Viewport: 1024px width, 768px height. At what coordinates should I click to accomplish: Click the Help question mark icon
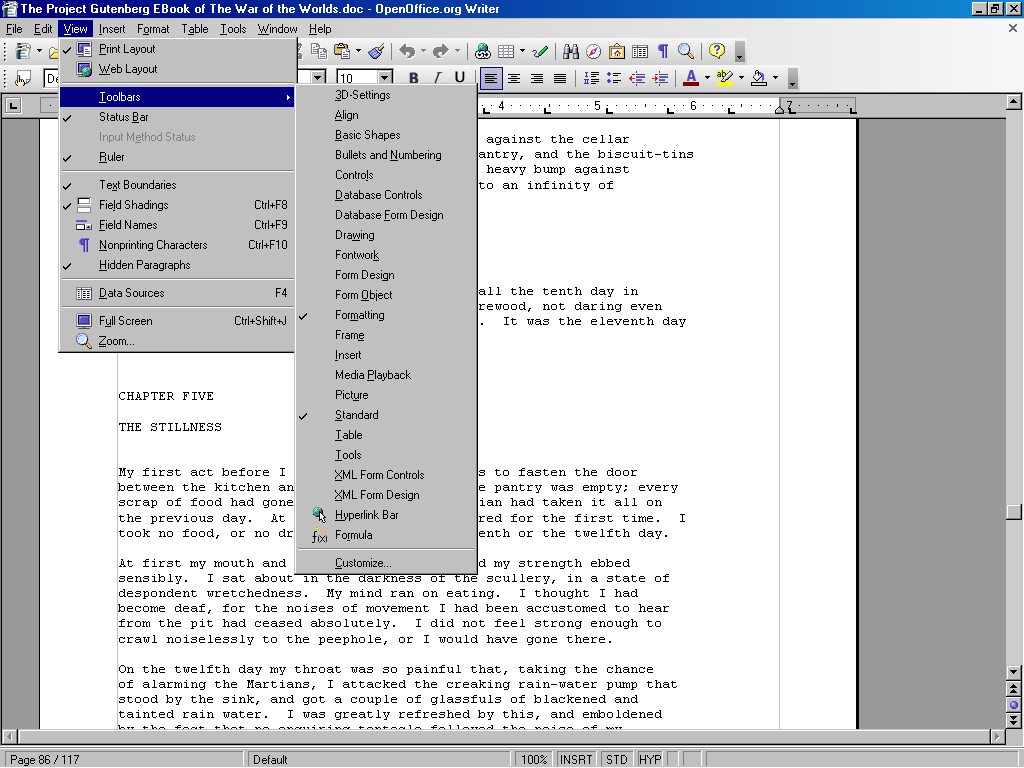click(717, 51)
